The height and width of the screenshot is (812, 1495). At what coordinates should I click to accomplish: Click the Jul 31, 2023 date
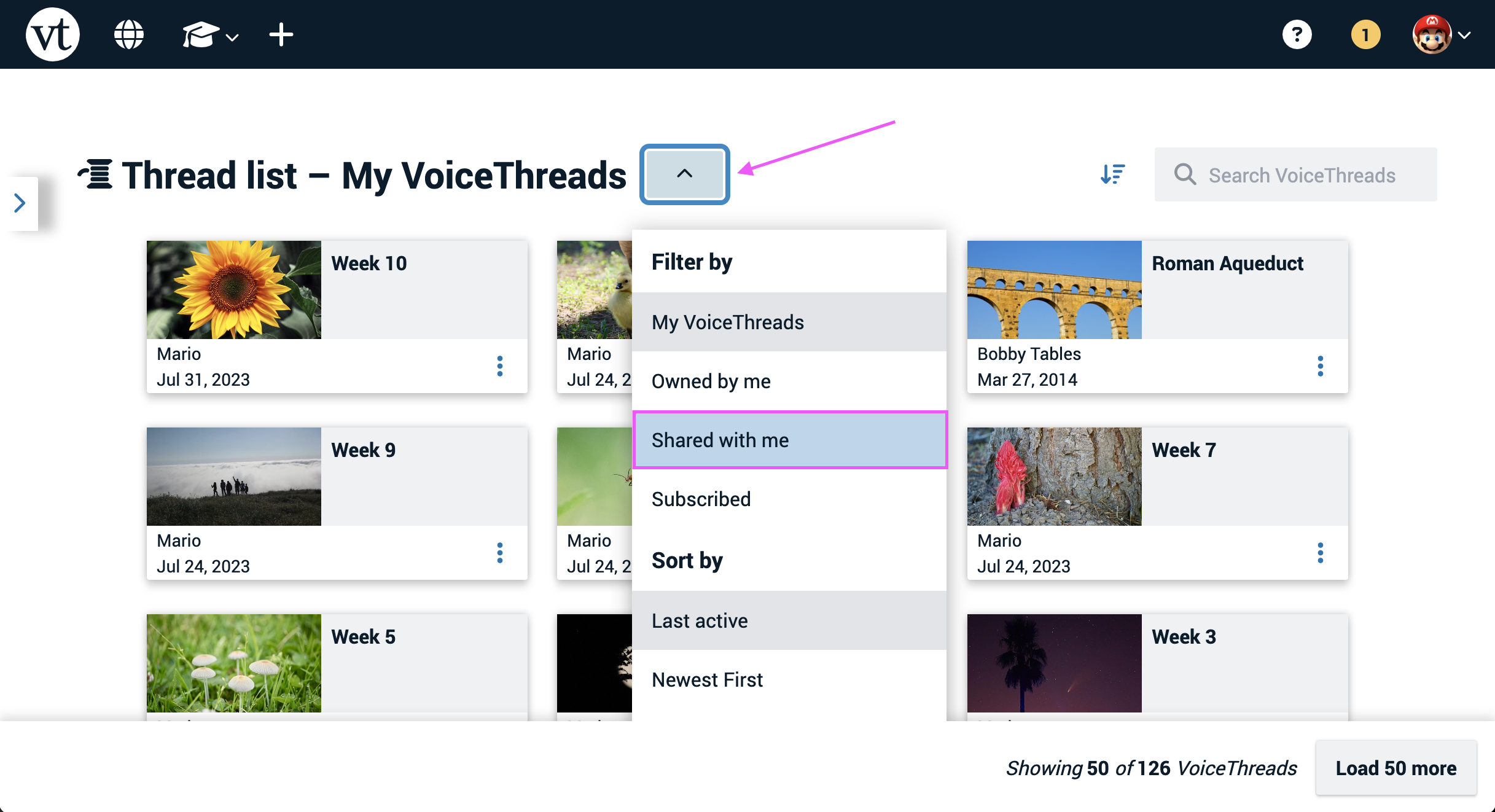click(x=203, y=380)
